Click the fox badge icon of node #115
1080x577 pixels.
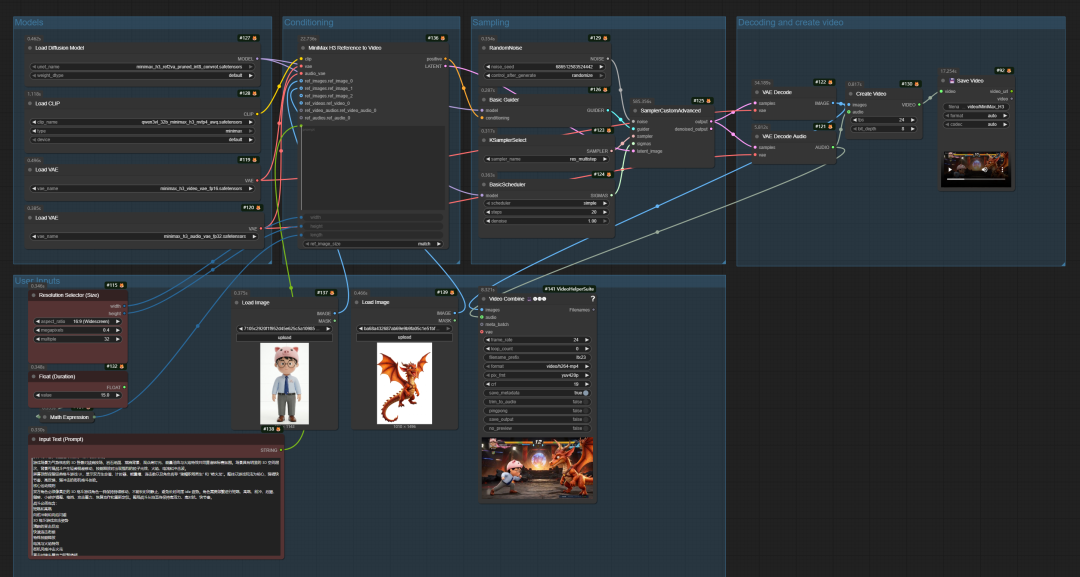pyautogui.click(x=122, y=285)
